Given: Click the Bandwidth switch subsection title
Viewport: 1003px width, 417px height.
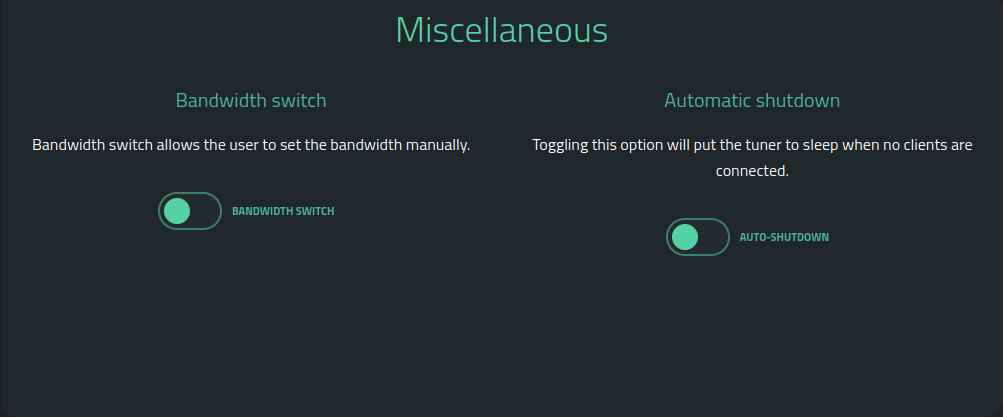Looking at the screenshot, I should pos(251,101).
